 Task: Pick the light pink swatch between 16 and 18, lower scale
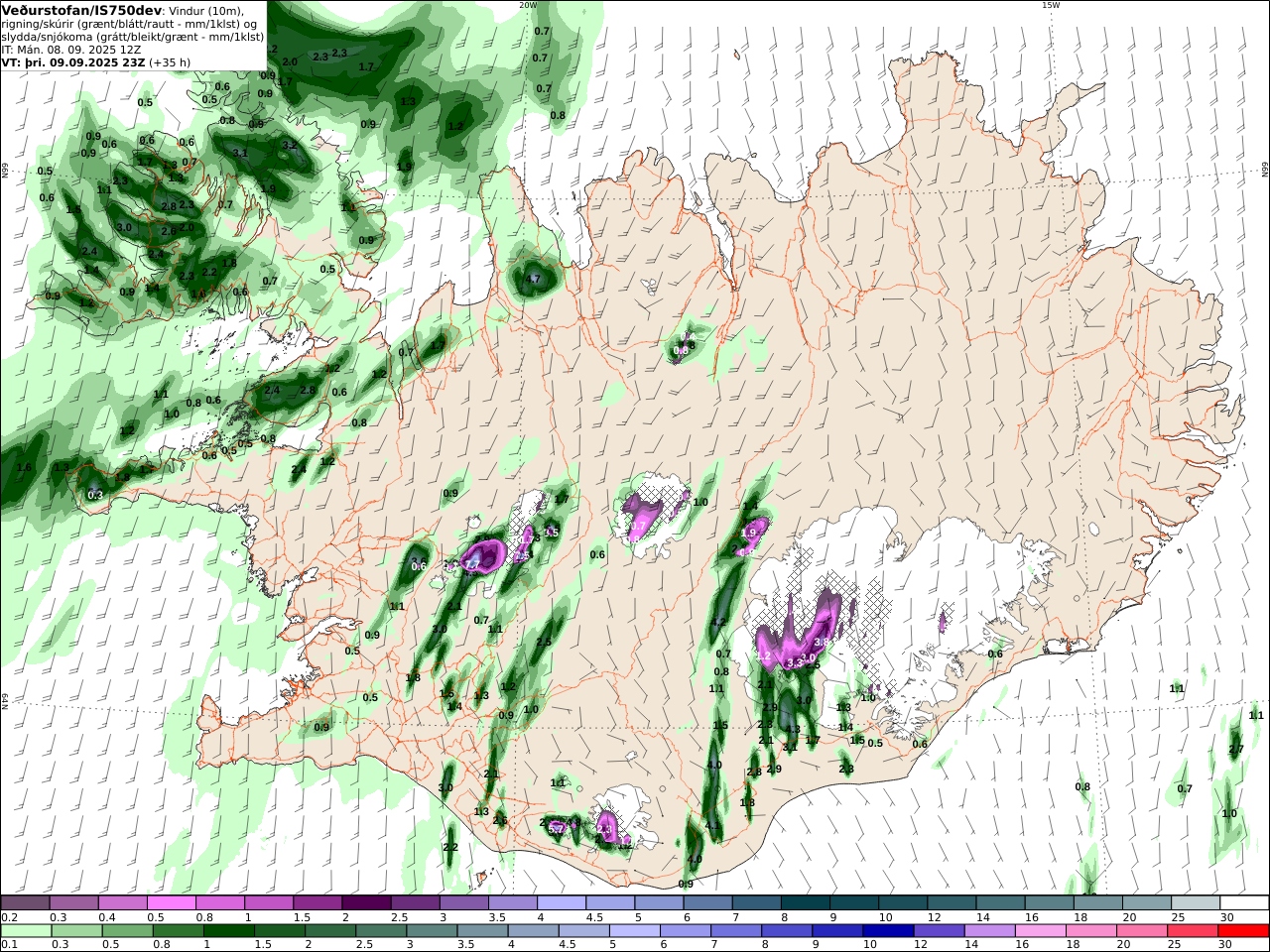pos(1040,930)
